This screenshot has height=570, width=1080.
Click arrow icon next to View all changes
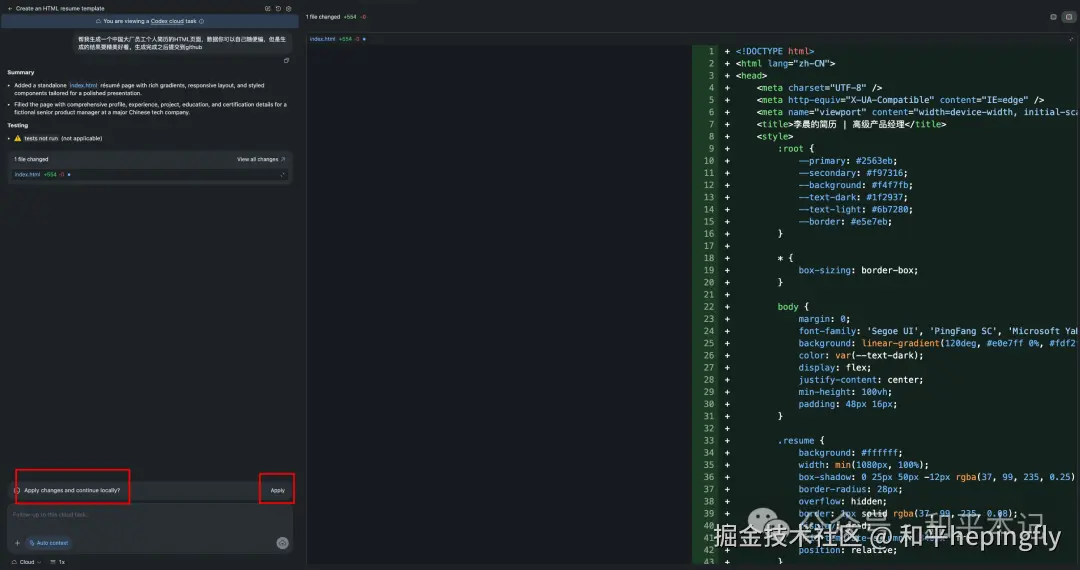283,159
